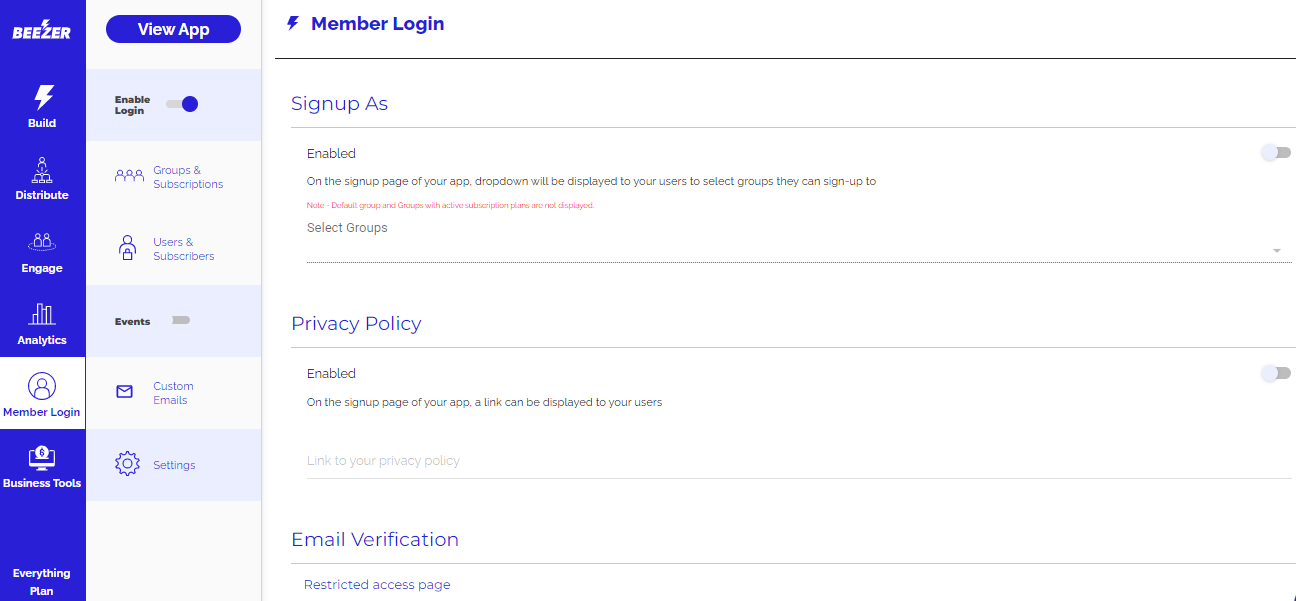Viewport: 1296px width, 601px height.
Task: Expand the Select Groups dropdown arrow
Action: click(x=1277, y=251)
